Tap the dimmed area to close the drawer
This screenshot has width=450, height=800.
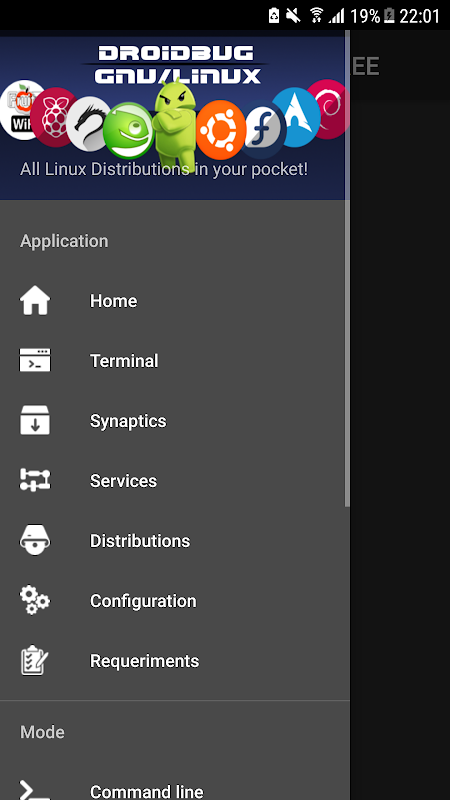coord(400,449)
